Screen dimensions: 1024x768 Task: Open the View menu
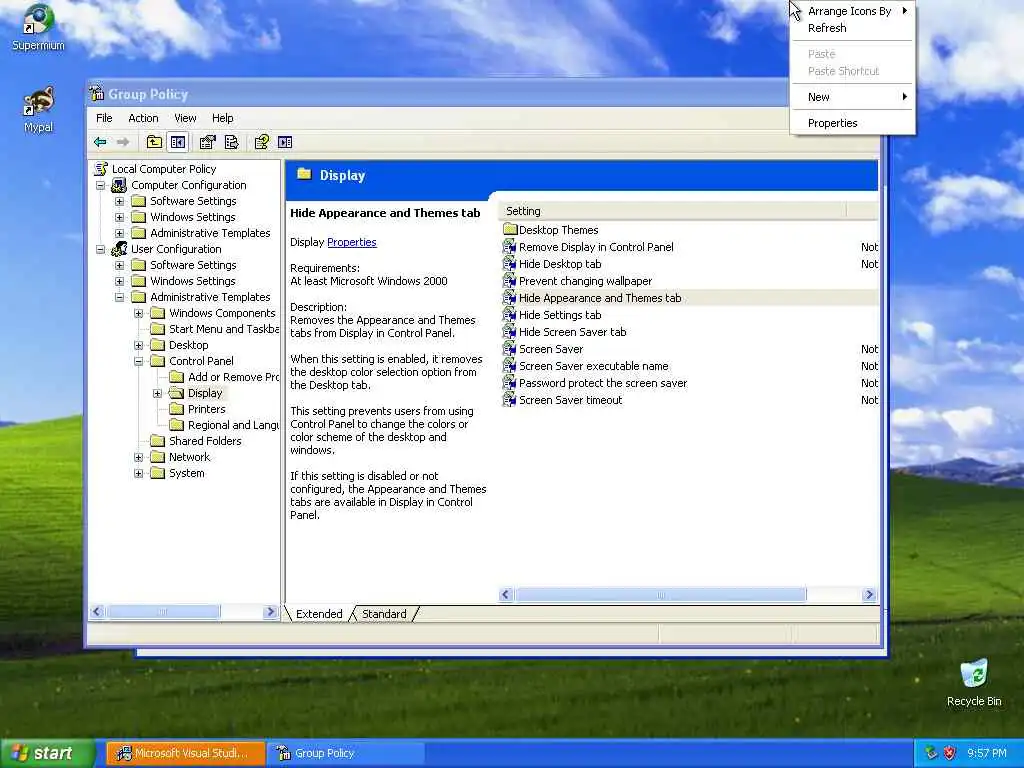[x=185, y=118]
